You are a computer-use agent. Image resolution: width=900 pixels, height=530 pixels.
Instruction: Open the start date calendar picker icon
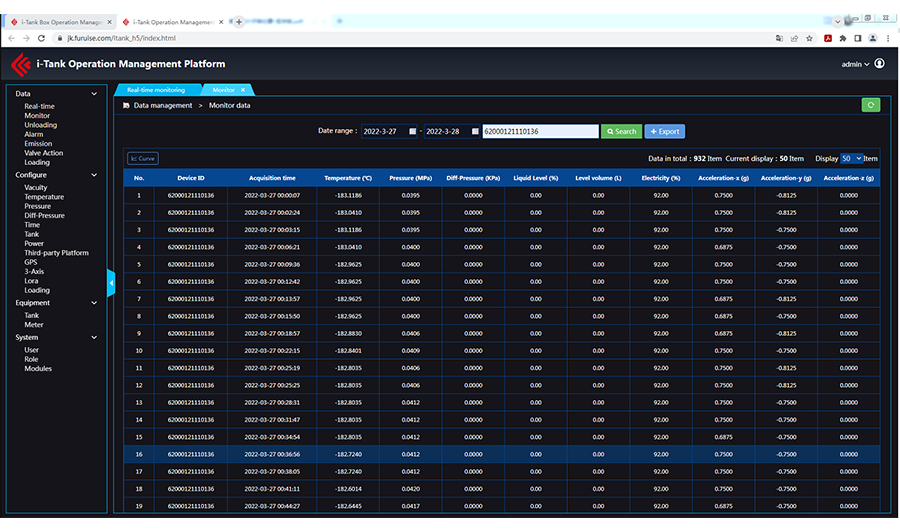coord(412,131)
